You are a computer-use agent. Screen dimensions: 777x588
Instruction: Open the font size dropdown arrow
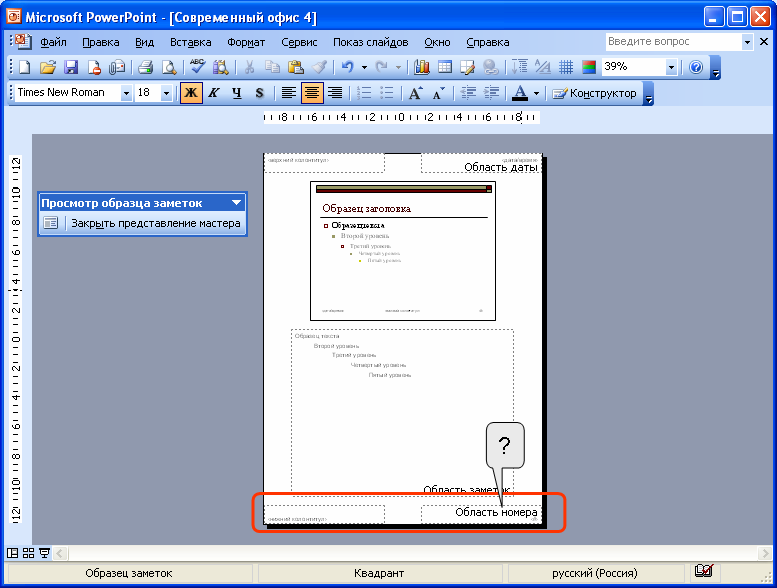click(166, 93)
